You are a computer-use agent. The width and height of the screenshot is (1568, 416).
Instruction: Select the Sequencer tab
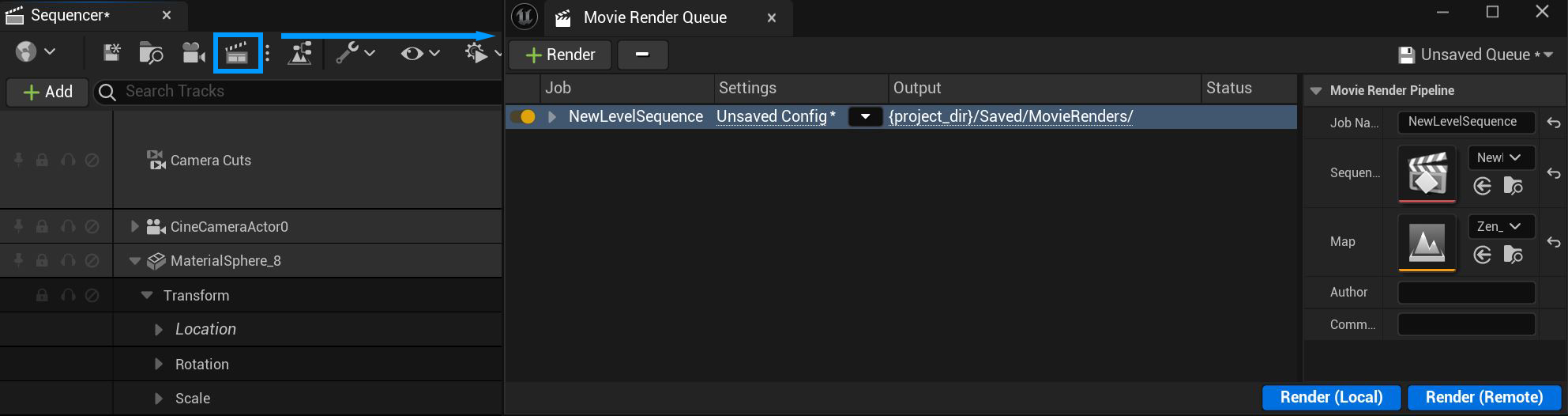coord(70,15)
